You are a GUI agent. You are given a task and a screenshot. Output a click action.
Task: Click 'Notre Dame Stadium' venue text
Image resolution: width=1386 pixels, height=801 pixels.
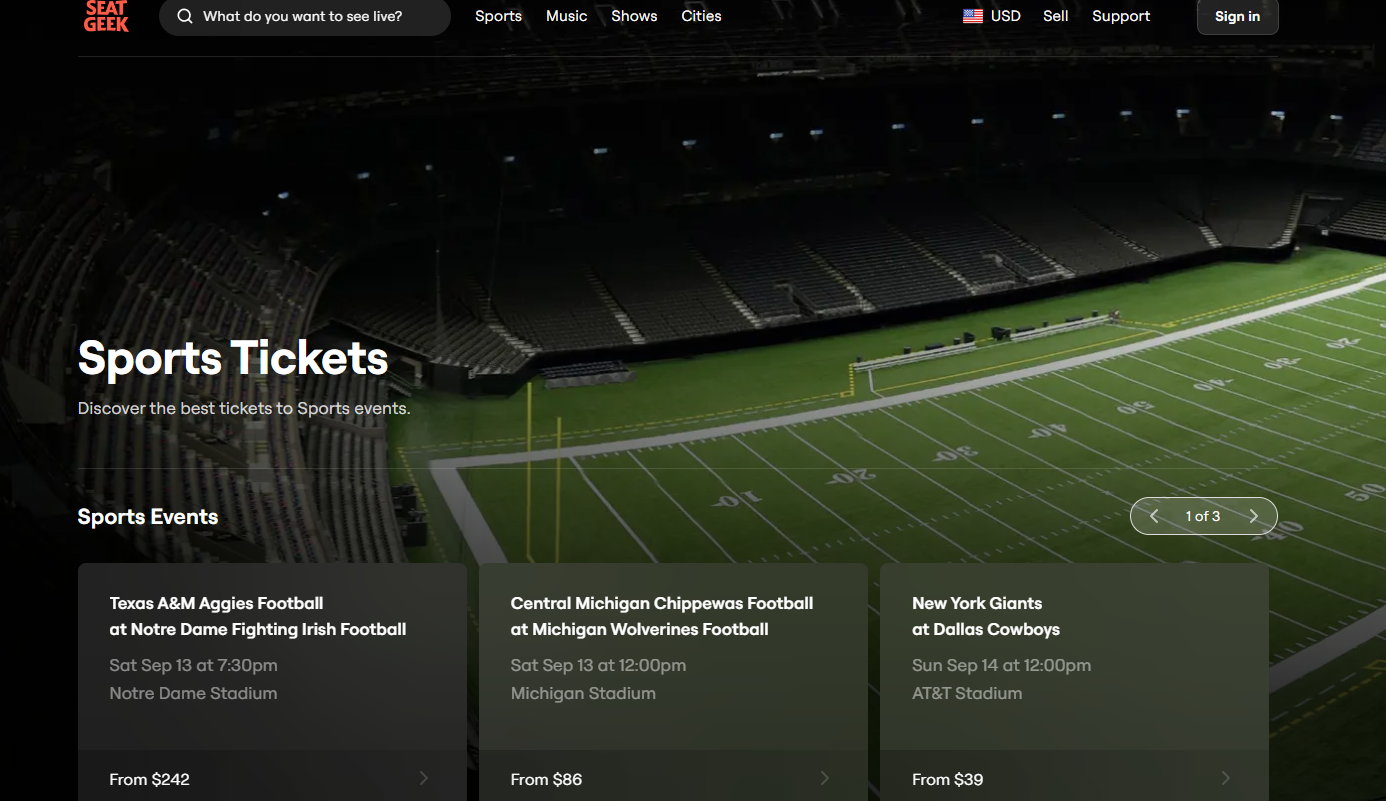[x=193, y=693]
